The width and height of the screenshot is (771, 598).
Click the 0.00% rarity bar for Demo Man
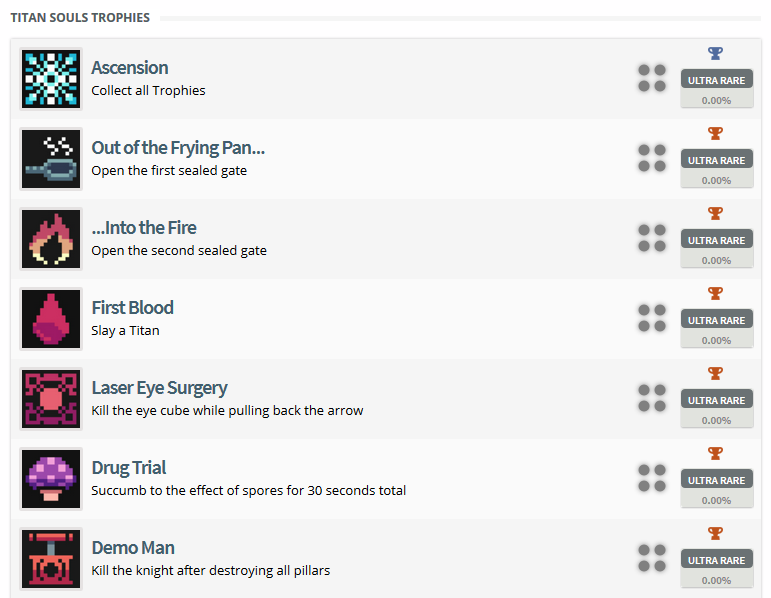pyautogui.click(x=717, y=580)
